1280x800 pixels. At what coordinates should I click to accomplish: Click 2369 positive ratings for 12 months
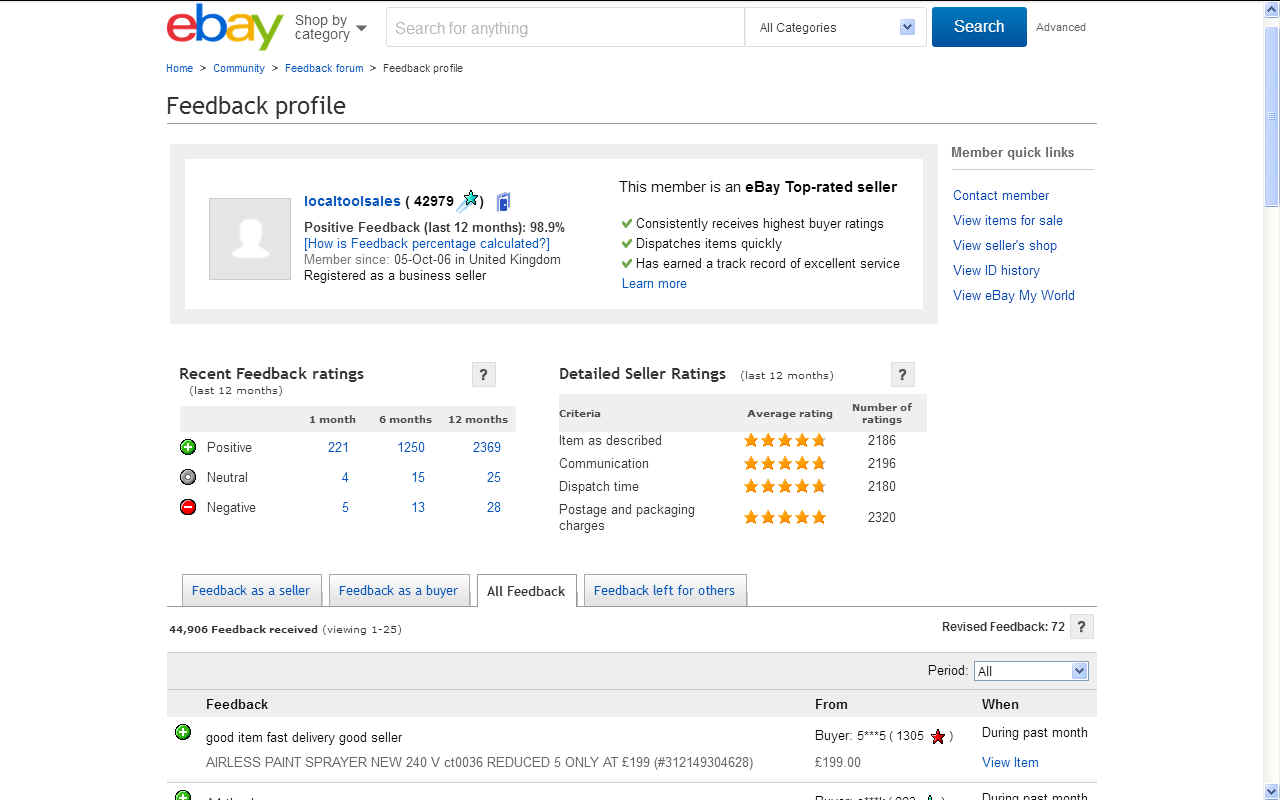pos(487,447)
